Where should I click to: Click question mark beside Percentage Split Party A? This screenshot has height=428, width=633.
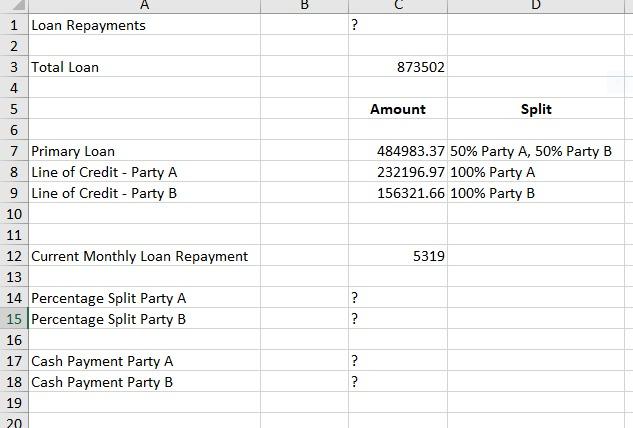[354, 298]
